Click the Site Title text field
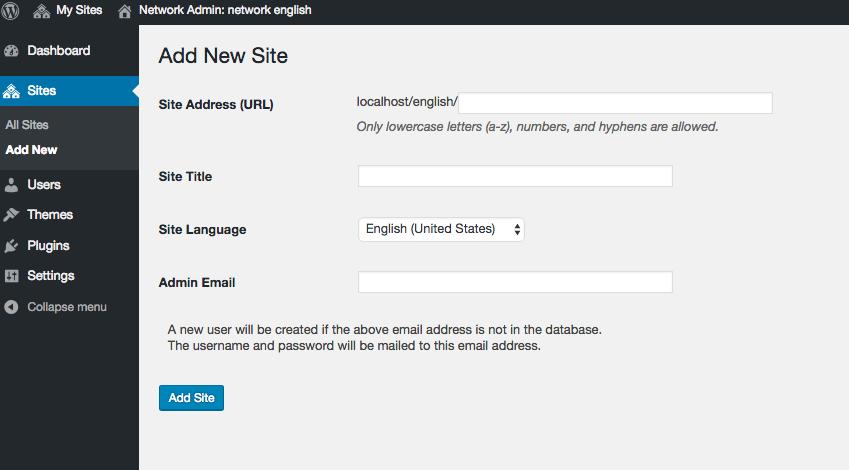The image size is (849, 470). (515, 176)
